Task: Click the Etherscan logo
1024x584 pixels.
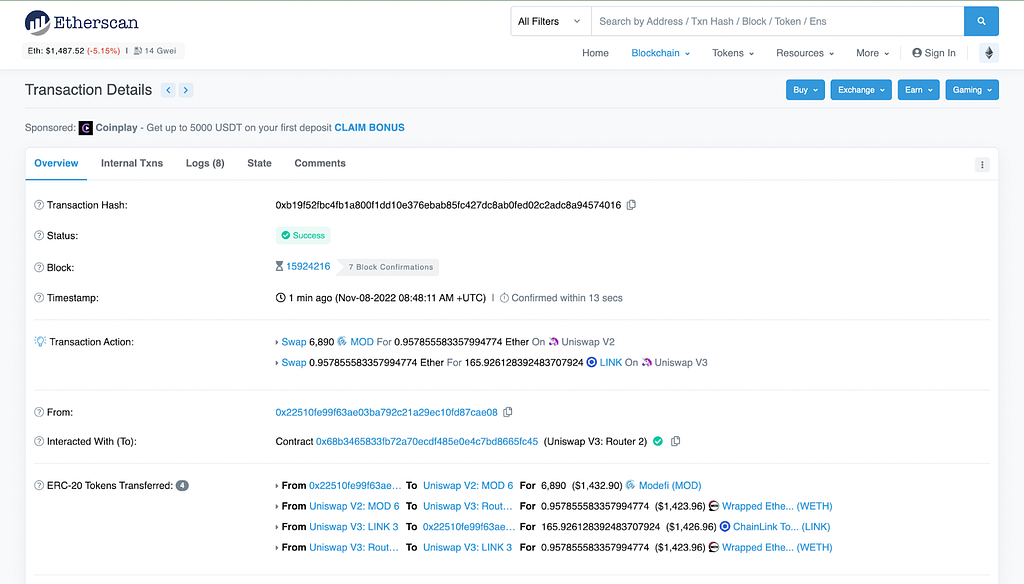Action: (x=82, y=22)
